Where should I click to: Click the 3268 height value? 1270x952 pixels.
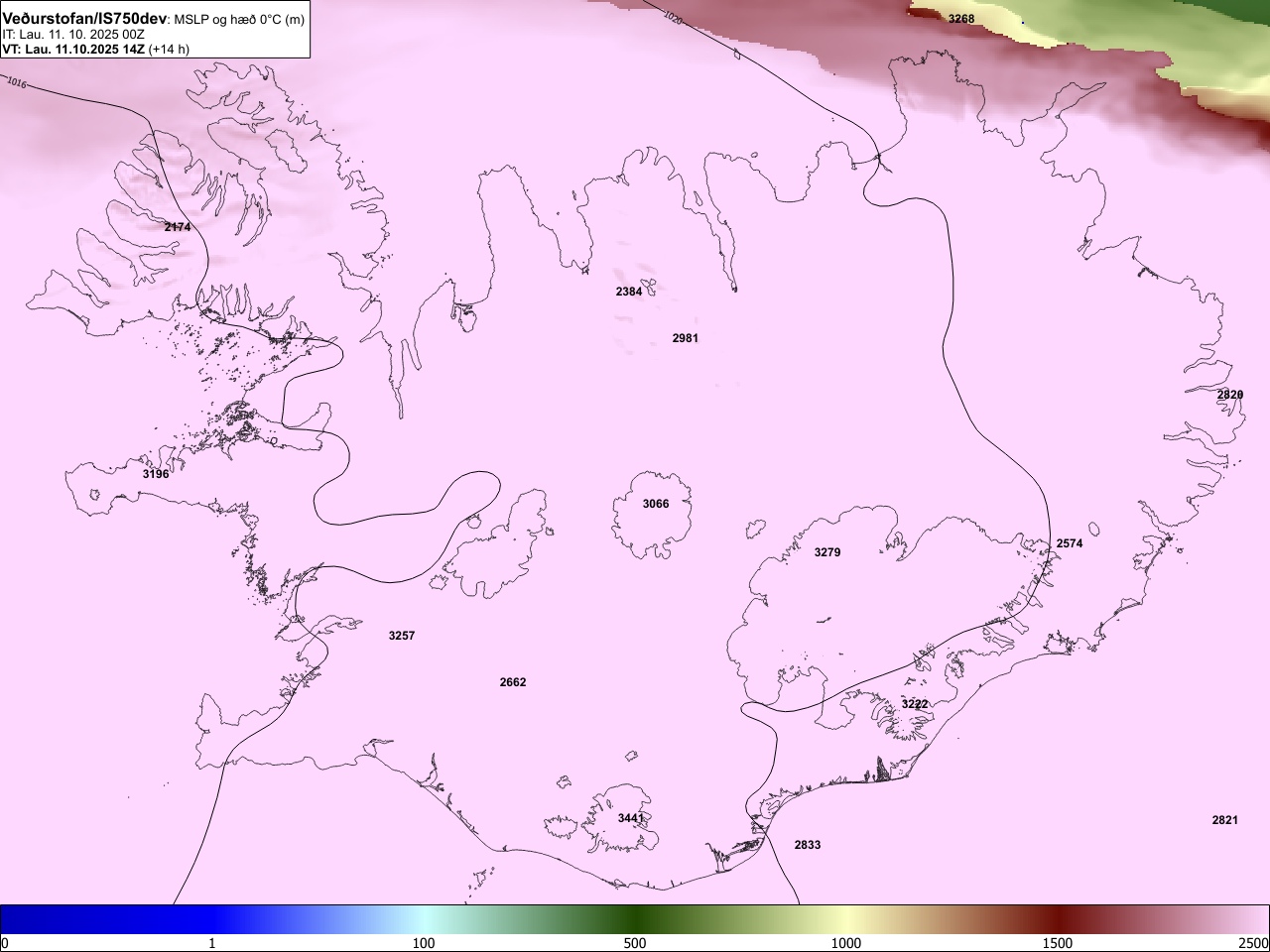point(961,19)
